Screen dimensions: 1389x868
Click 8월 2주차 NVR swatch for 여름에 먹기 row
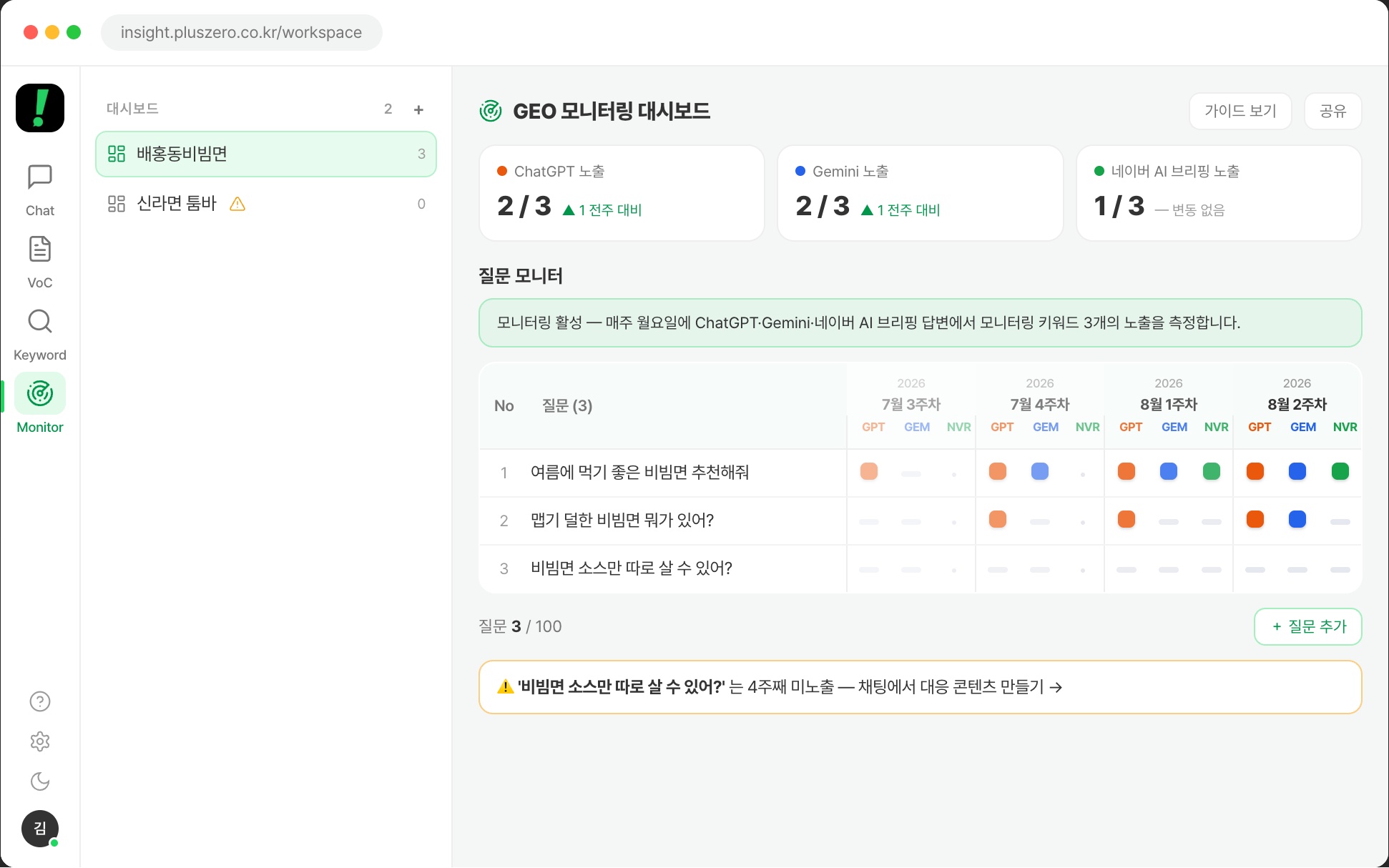[1340, 471]
